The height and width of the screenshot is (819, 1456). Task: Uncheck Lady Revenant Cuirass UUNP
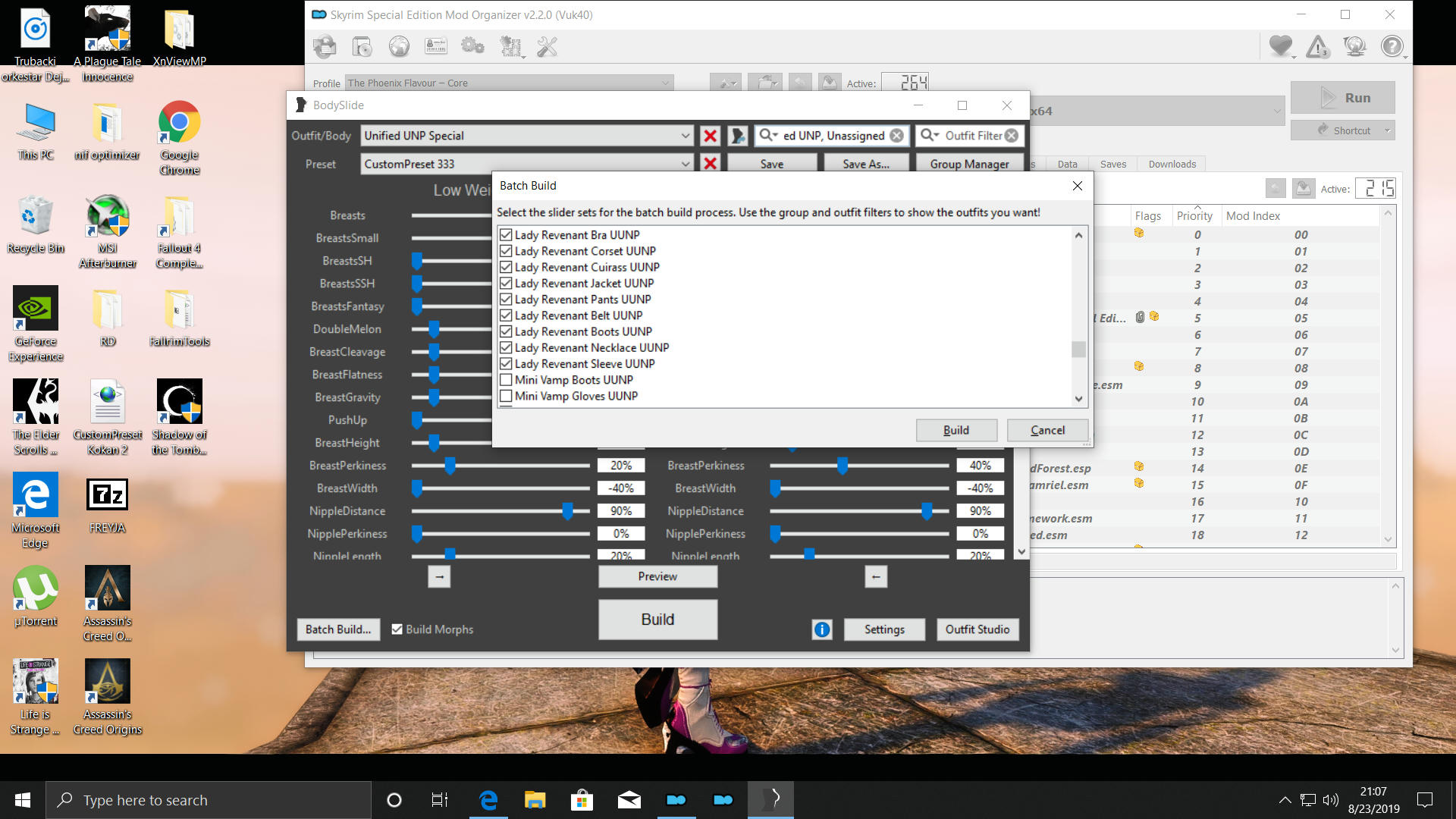(x=506, y=267)
